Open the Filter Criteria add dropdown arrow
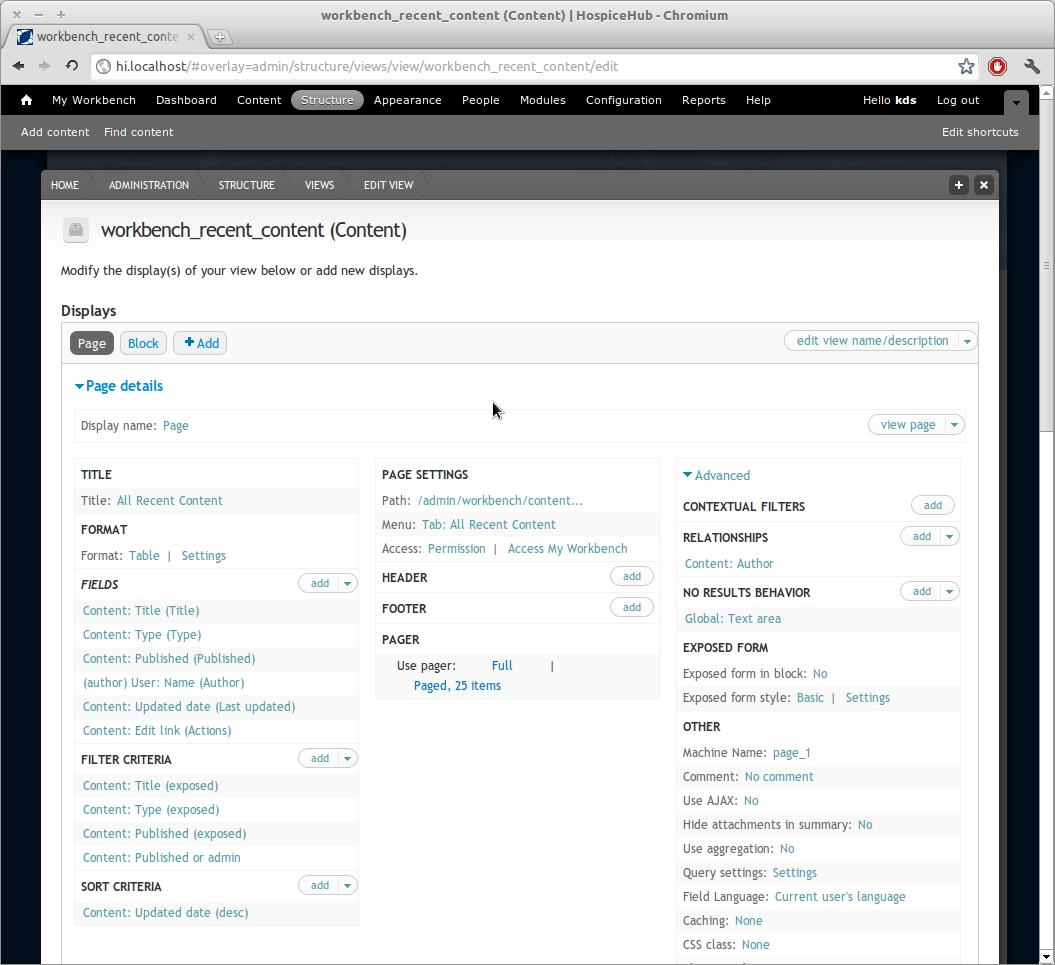 coord(347,758)
